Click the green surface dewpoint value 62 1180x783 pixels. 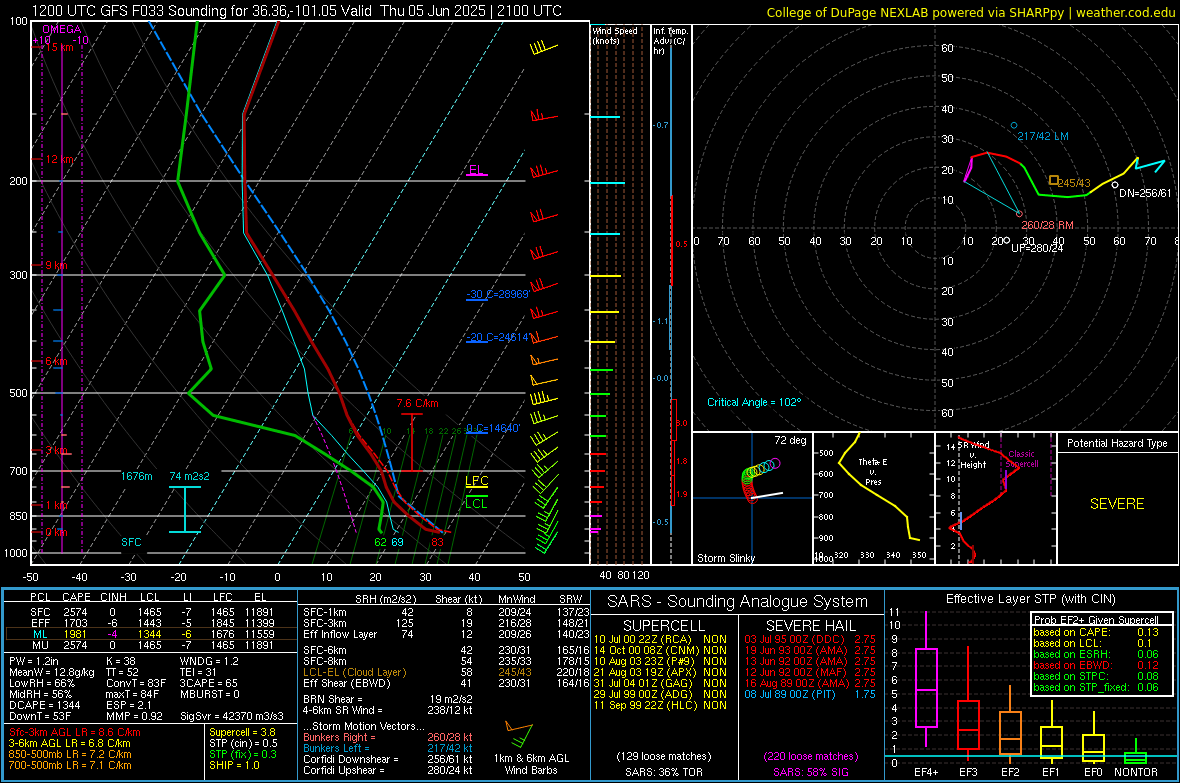[381, 542]
